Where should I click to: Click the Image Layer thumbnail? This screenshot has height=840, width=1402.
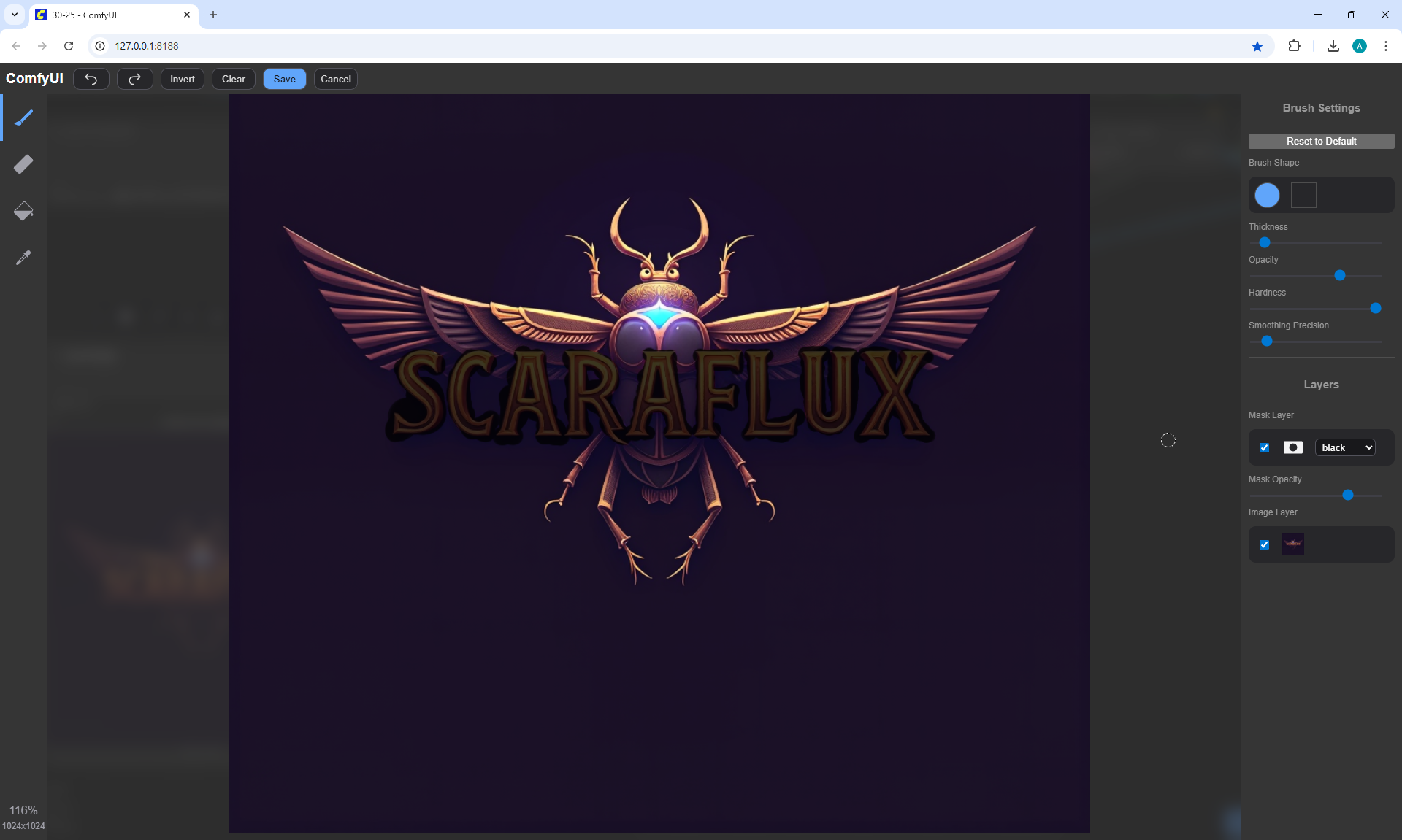1293,544
